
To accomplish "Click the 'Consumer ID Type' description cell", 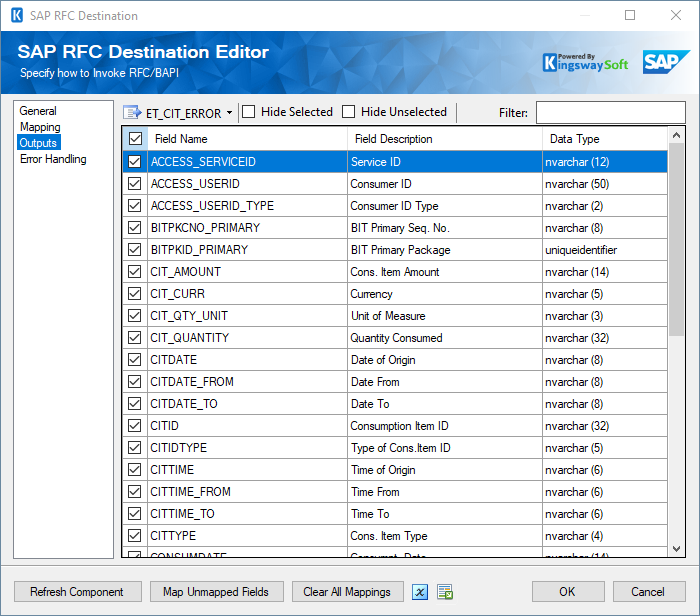I will click(x=445, y=205).
